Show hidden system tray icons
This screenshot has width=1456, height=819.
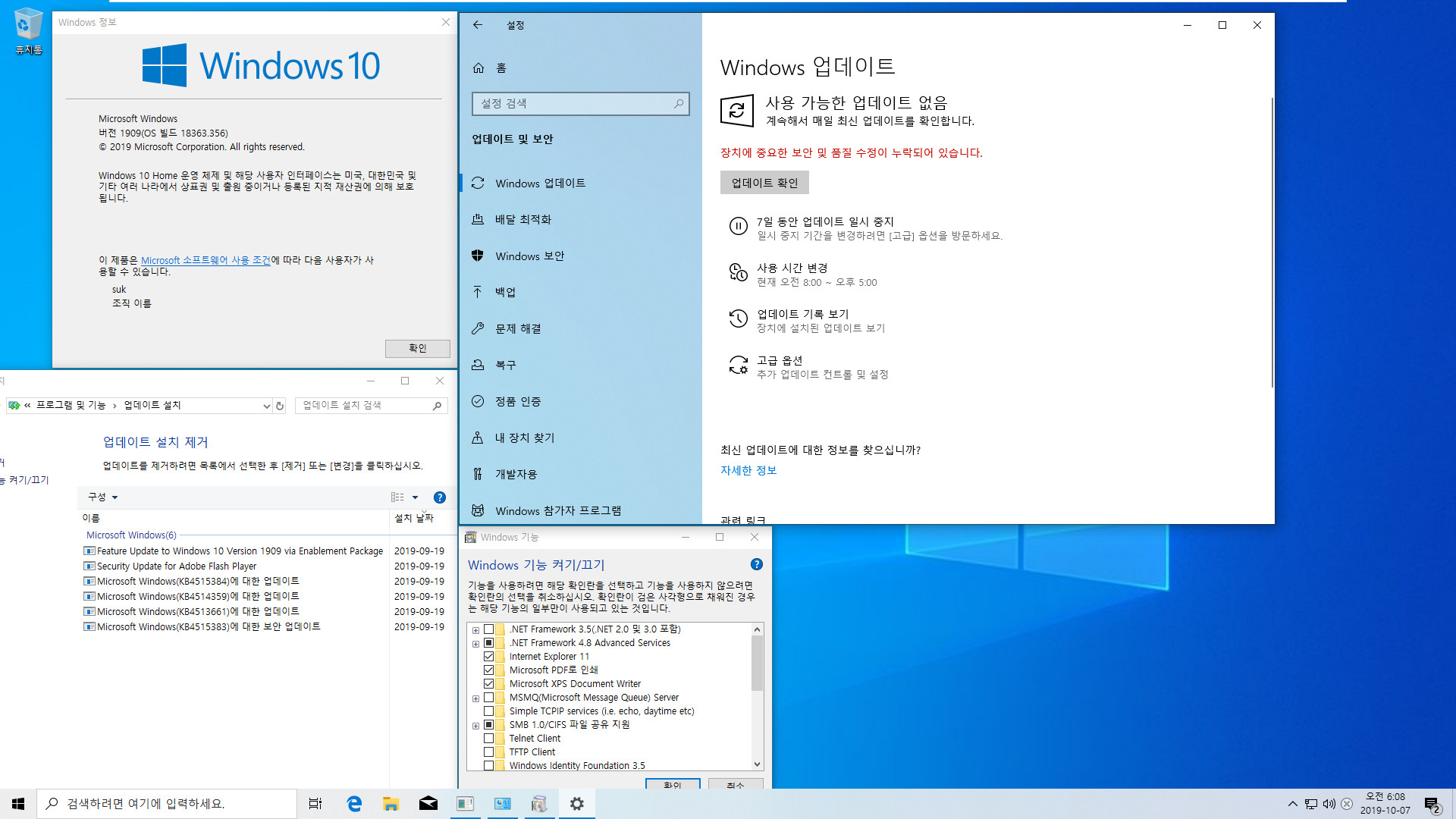click(1292, 804)
